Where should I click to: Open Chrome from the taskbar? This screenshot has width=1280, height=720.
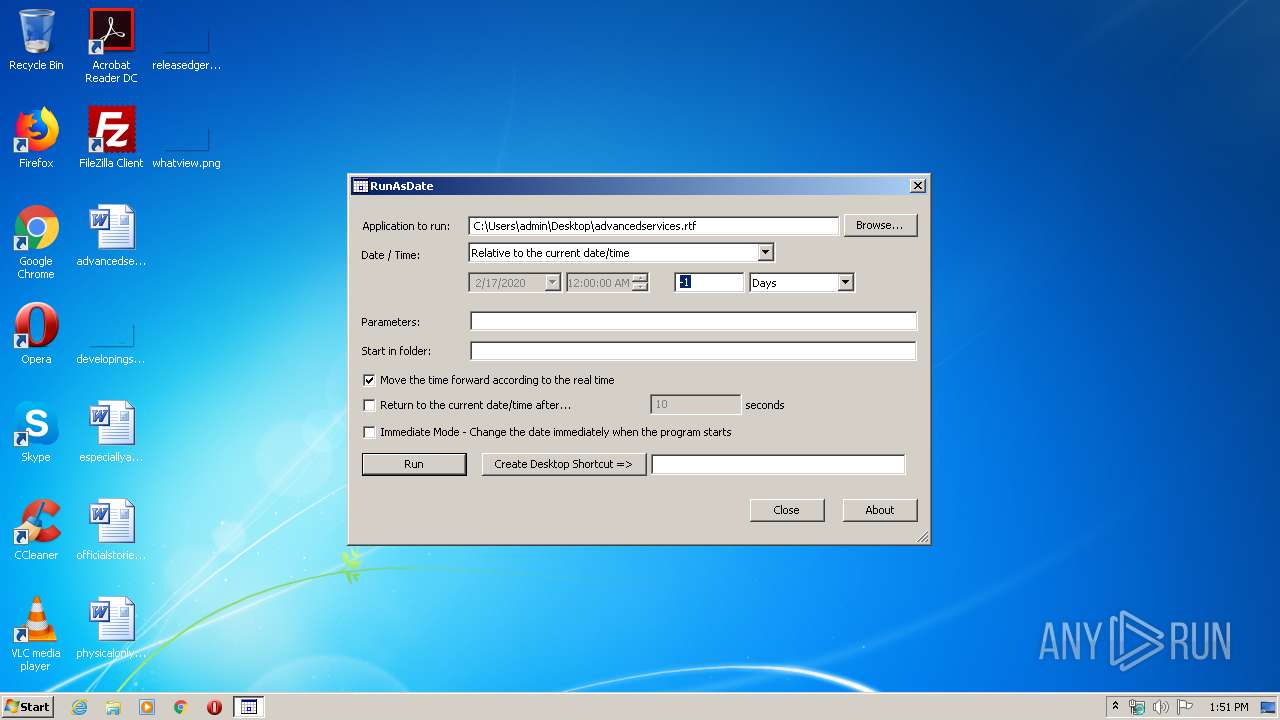click(x=181, y=707)
